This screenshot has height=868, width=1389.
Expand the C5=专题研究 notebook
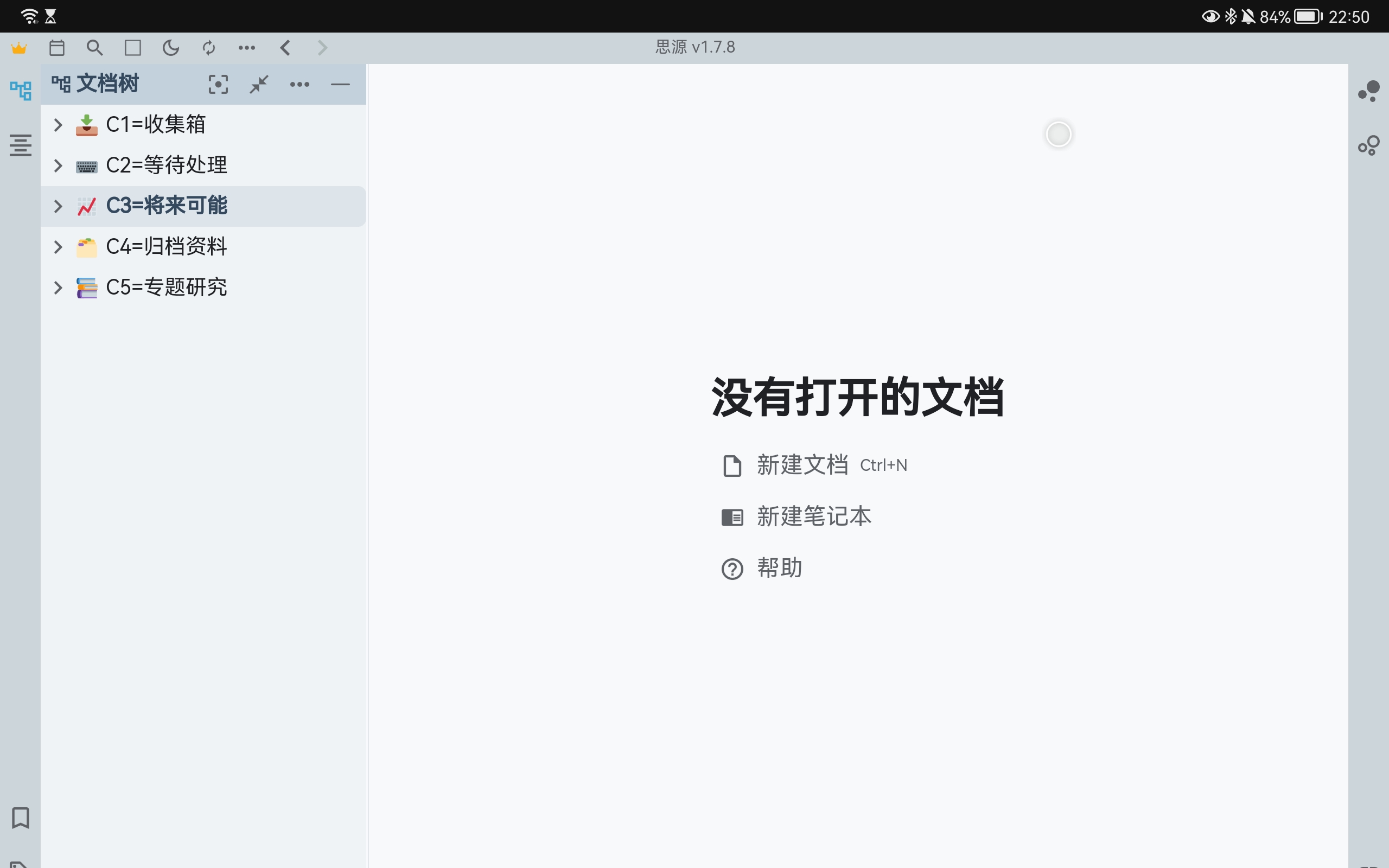[x=58, y=287]
